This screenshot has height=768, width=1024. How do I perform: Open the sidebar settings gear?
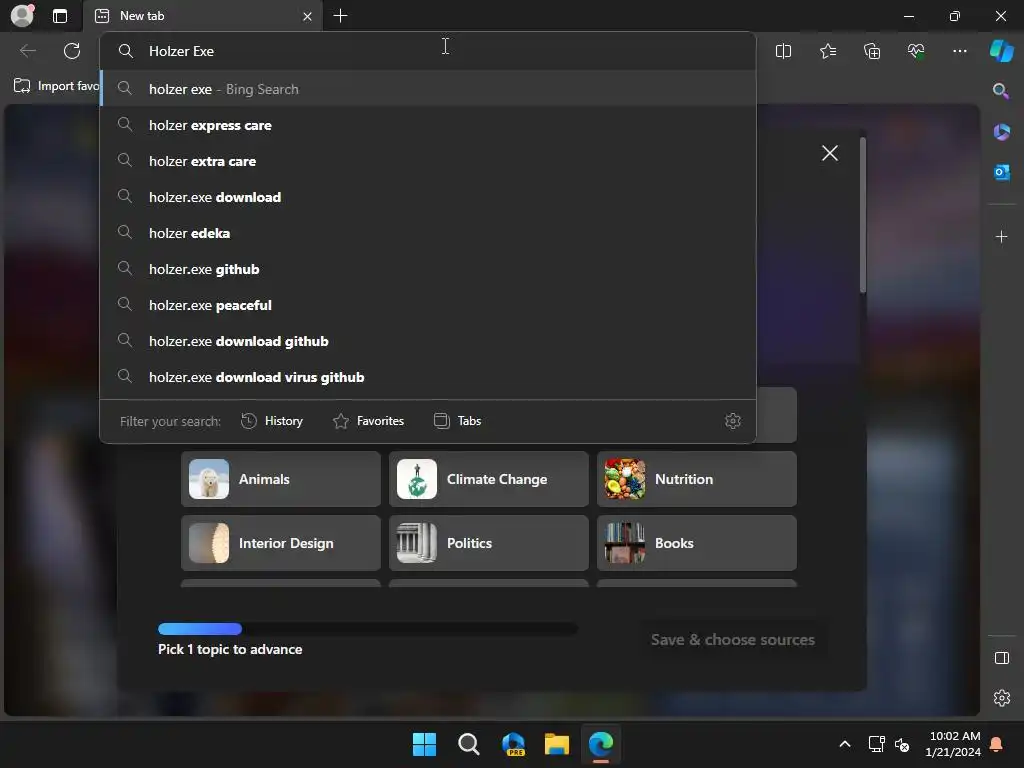[x=1001, y=698]
